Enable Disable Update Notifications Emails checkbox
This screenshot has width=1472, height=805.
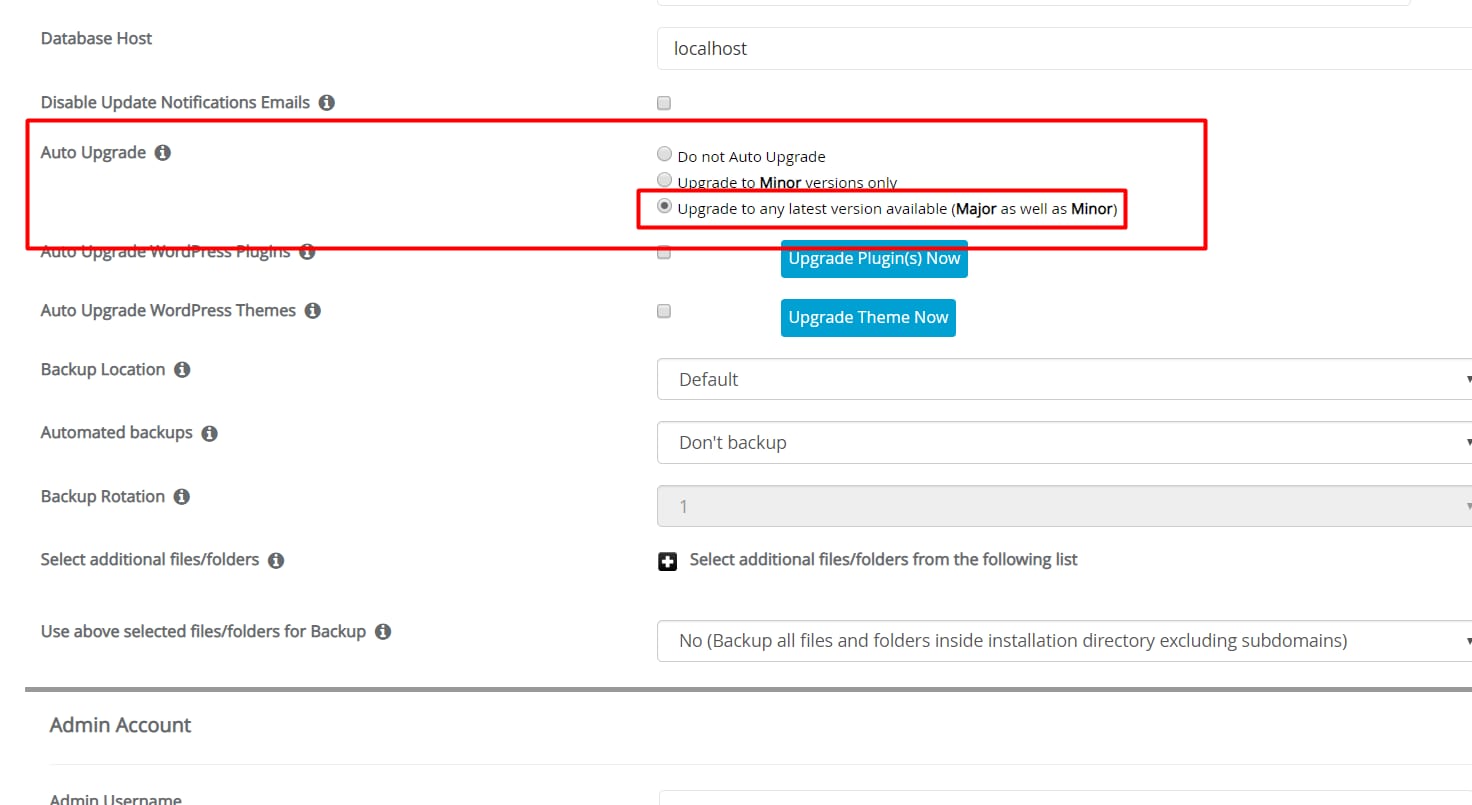point(664,103)
